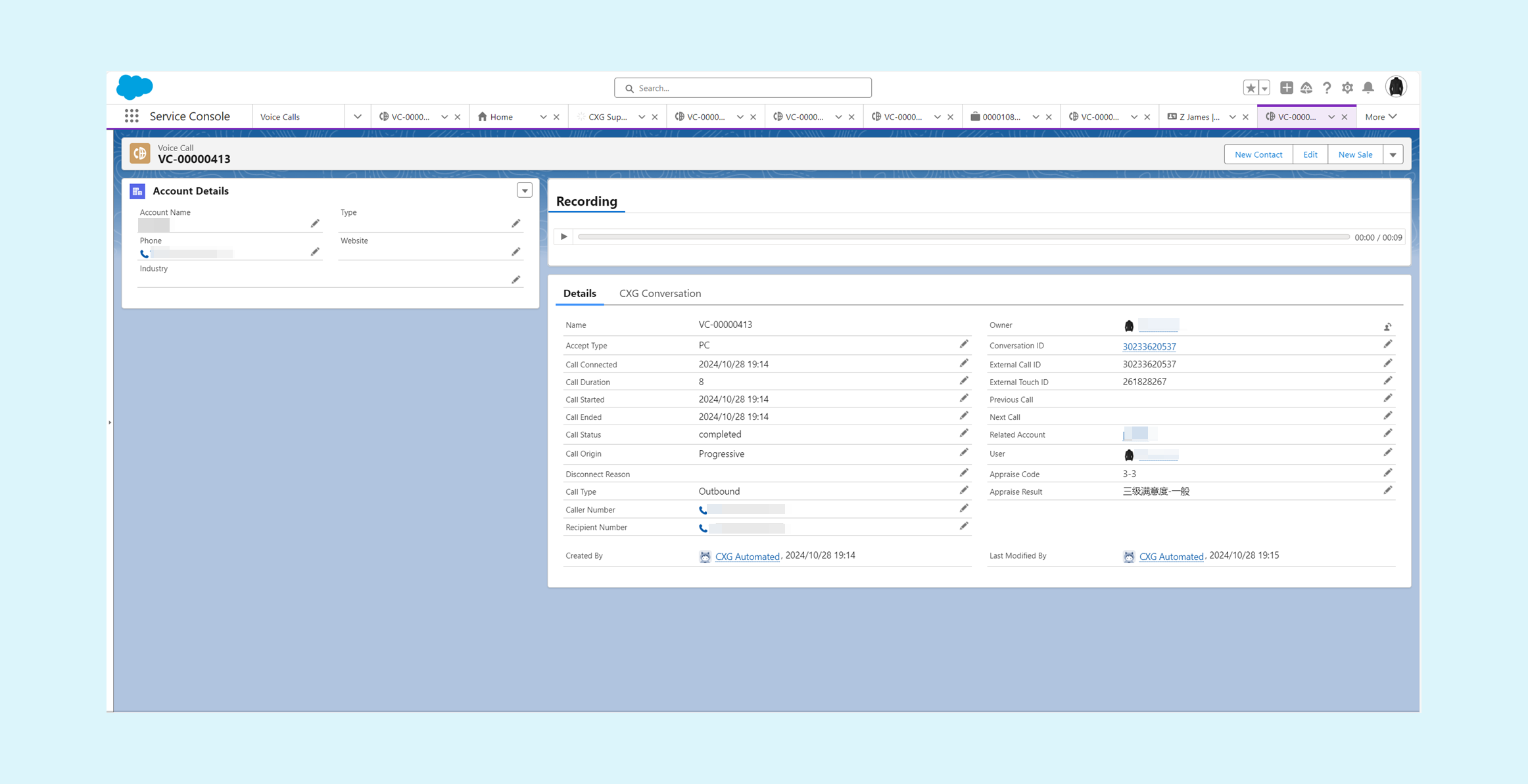Click the recording progress bar
Image resolution: width=1528 pixels, height=784 pixels.
click(x=964, y=237)
